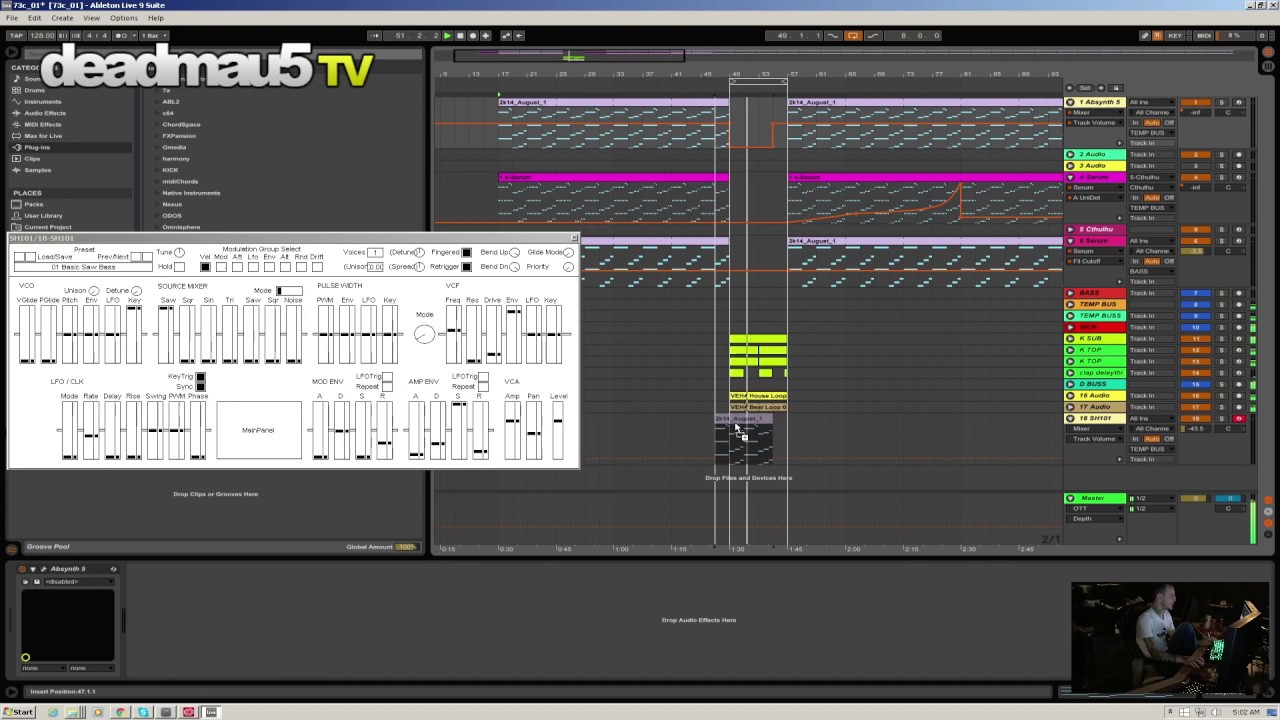Open the Options menu

124,18
